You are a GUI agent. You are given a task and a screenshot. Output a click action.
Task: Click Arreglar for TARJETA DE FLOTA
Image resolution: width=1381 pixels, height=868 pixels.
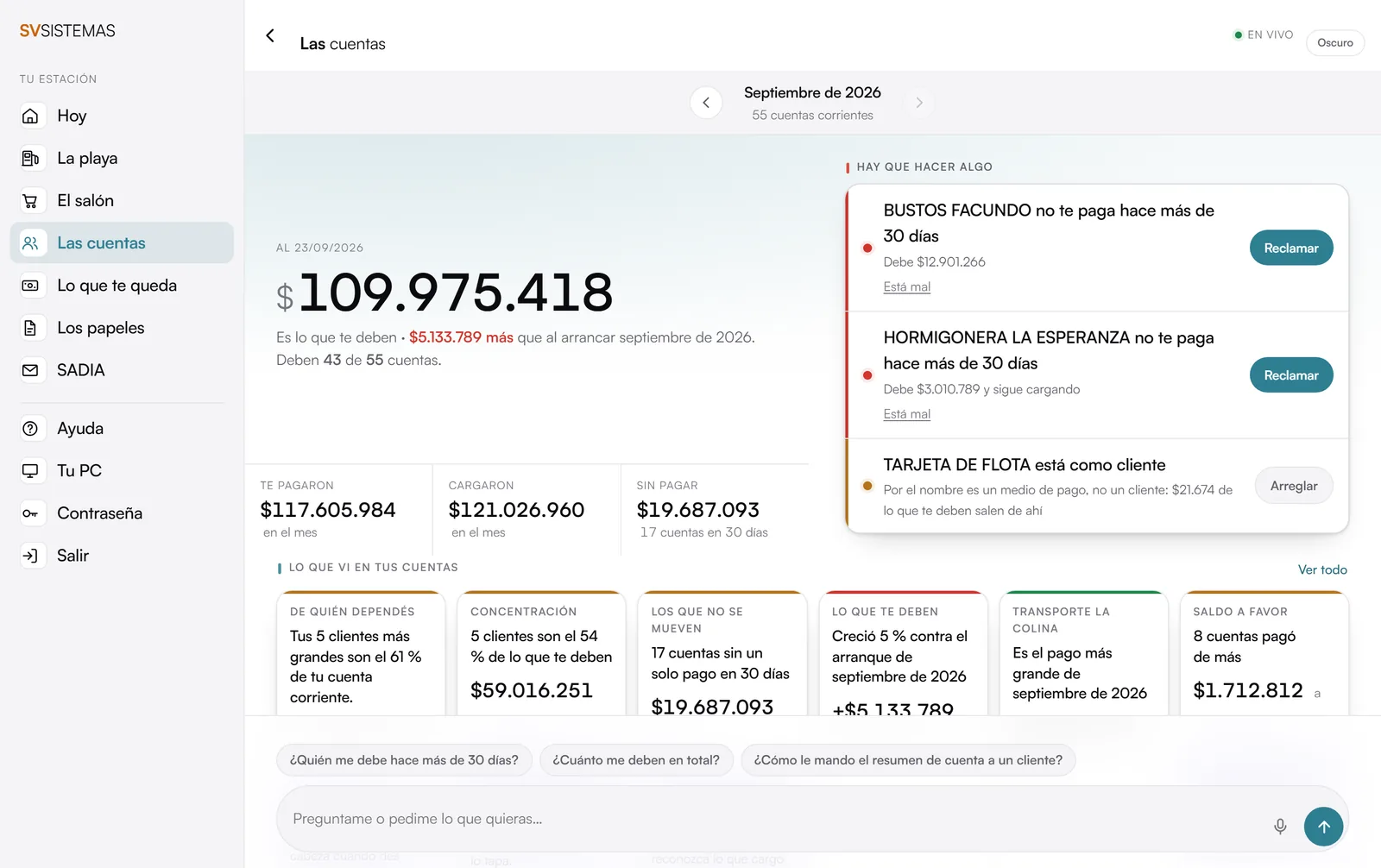click(1294, 486)
